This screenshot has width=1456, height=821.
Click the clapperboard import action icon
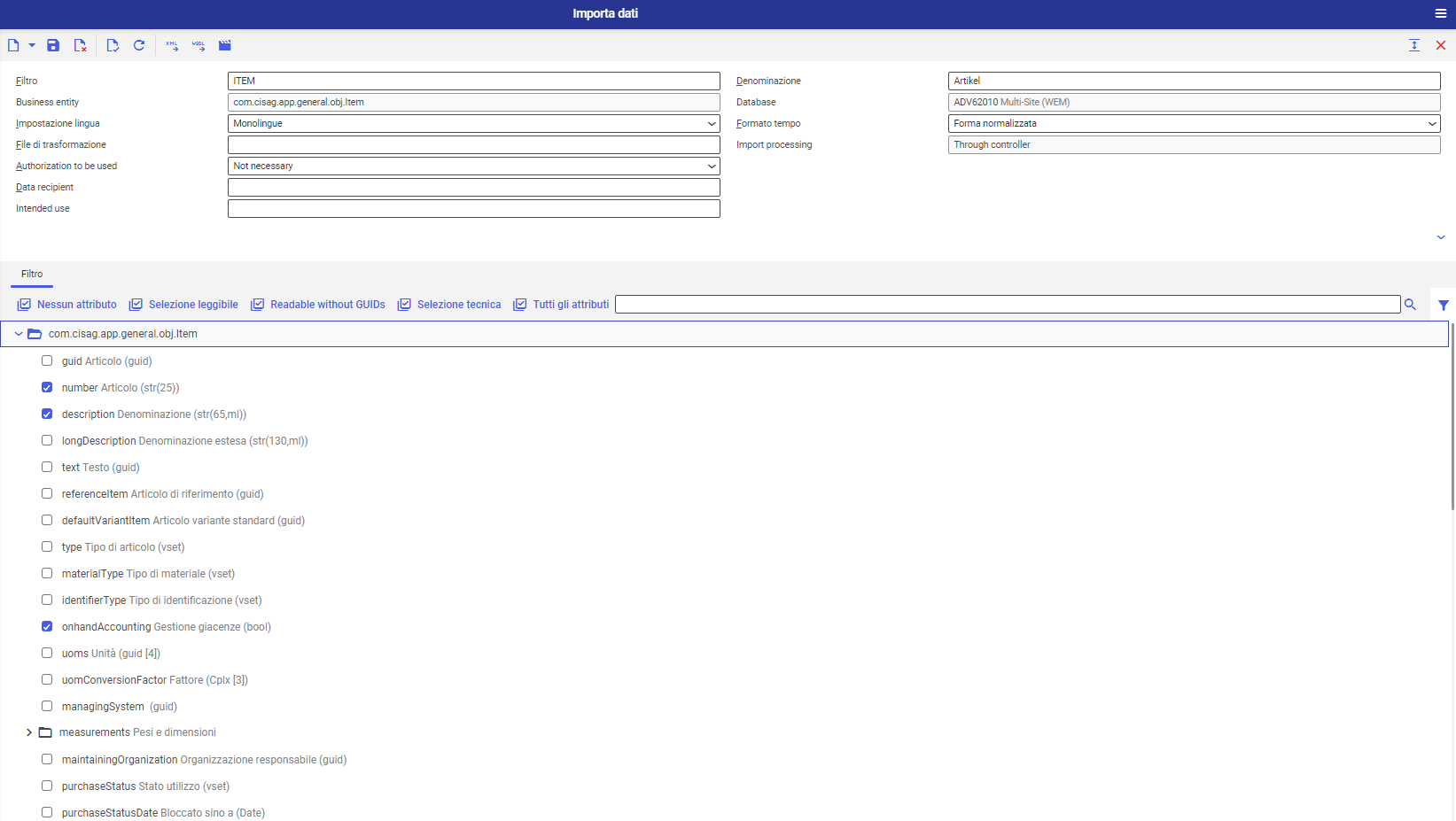(225, 45)
